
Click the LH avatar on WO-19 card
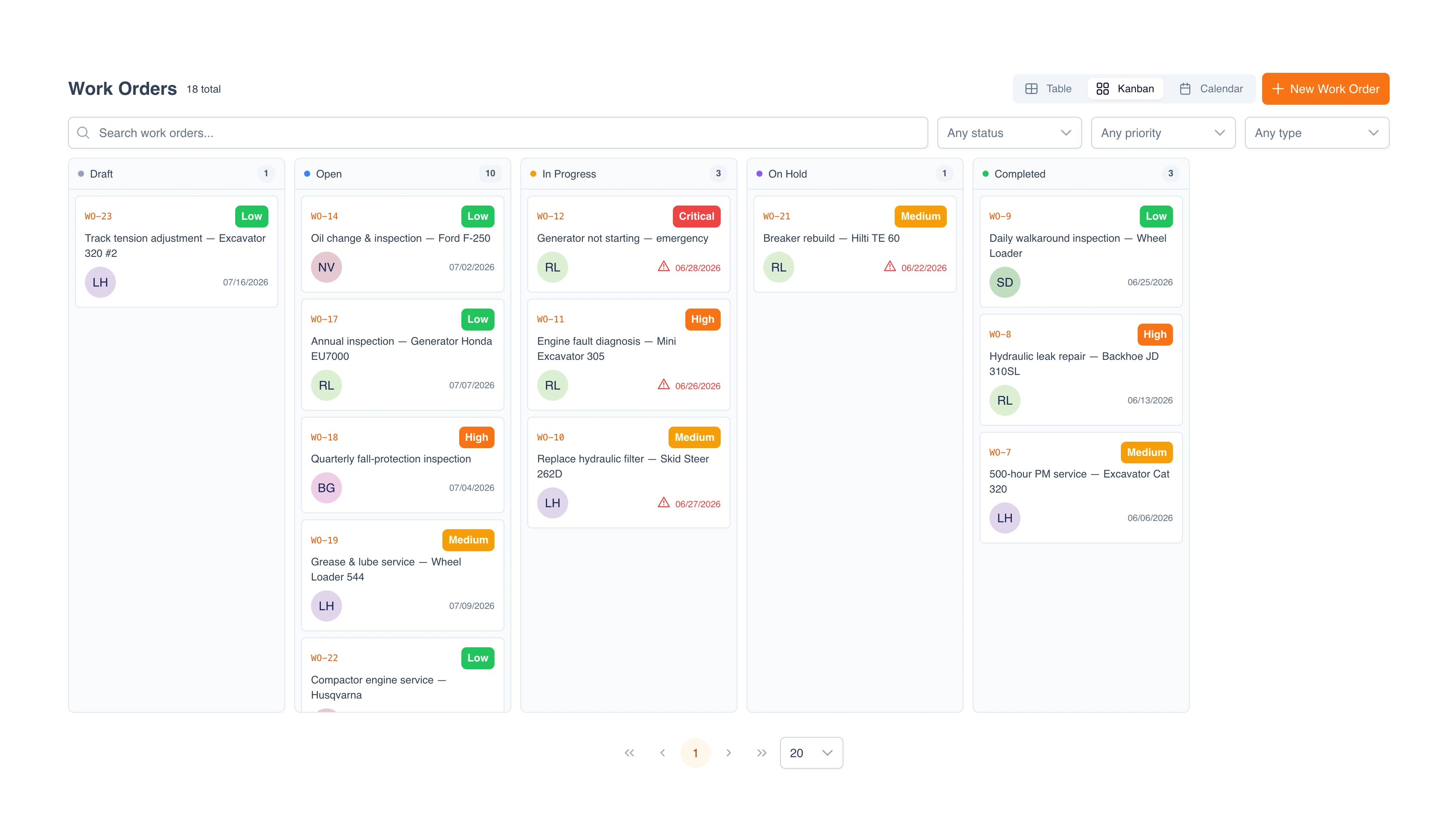point(327,606)
